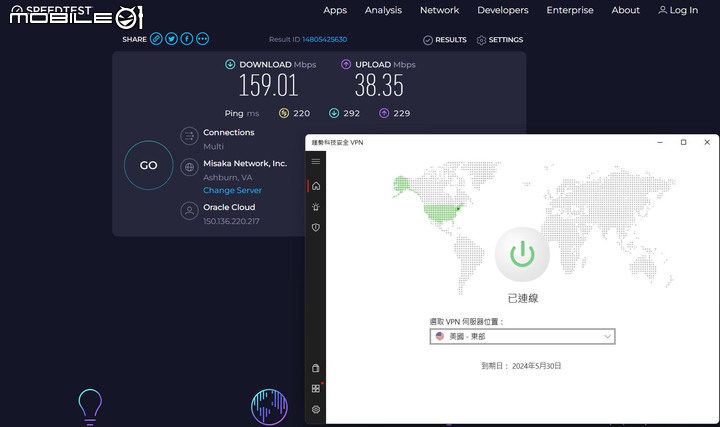Open more share options icon
720x427 pixels.
pos(202,39)
